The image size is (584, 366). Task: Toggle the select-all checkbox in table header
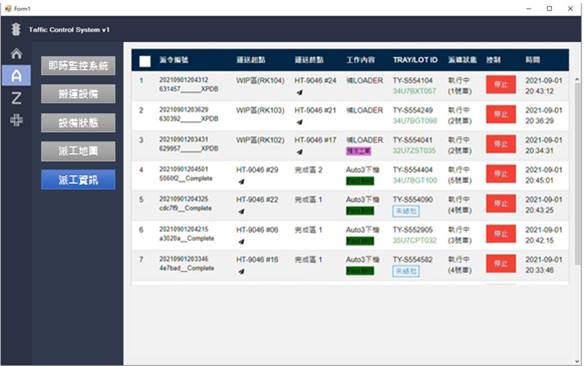pos(145,61)
